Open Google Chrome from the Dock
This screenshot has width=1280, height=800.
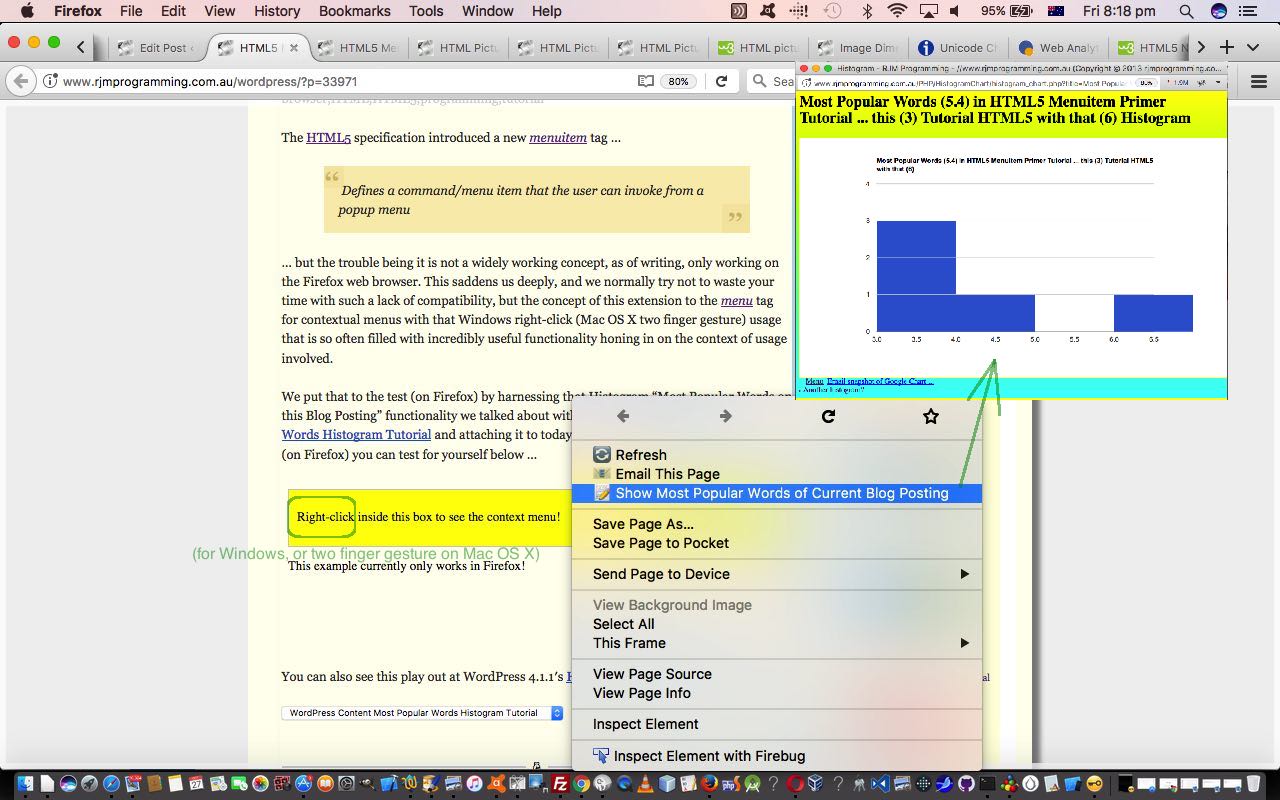(581, 784)
